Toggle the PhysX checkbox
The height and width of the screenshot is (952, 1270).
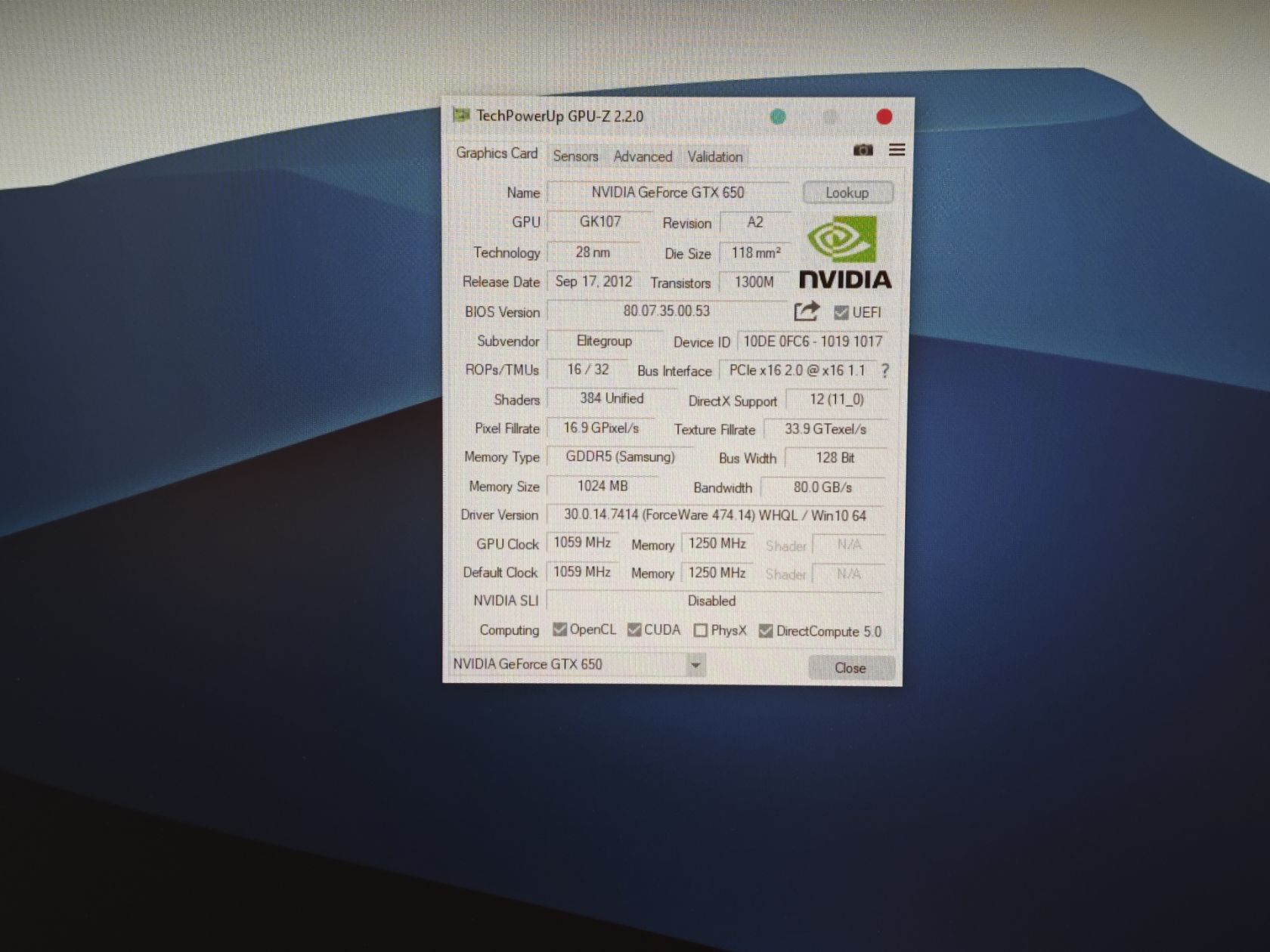[x=701, y=630]
